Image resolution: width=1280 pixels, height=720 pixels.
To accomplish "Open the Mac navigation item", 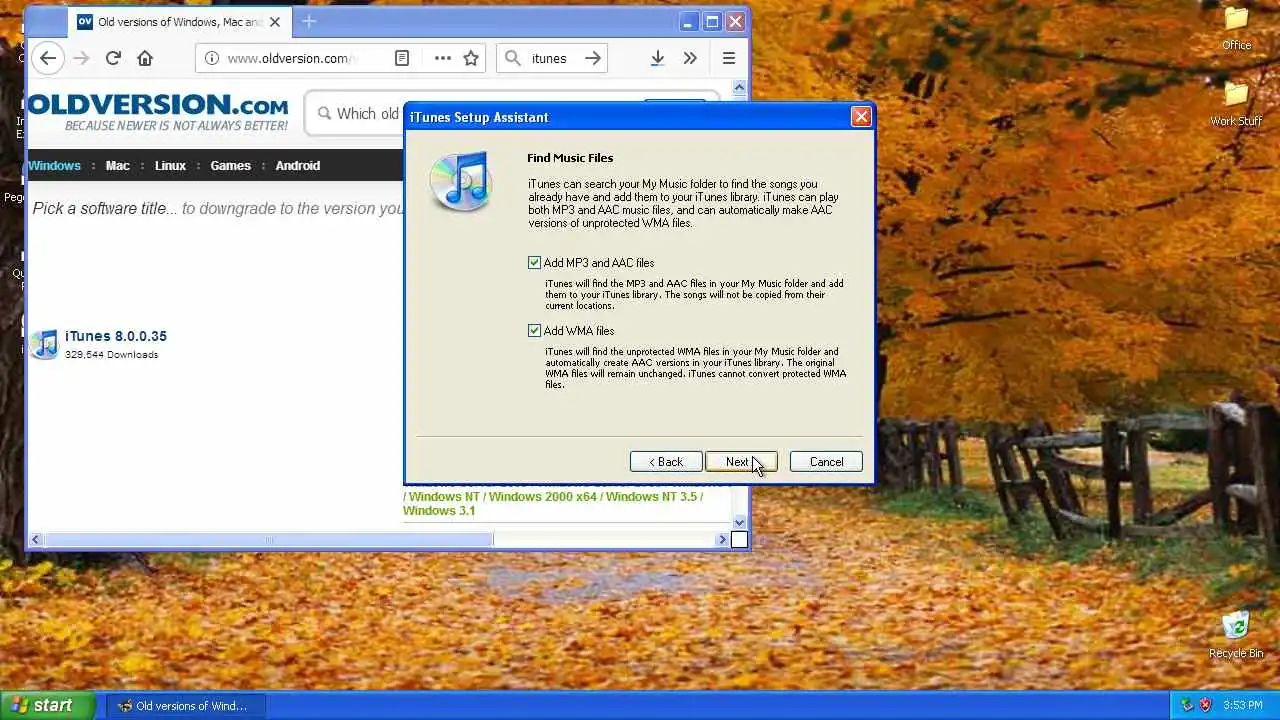I will 118,166.
